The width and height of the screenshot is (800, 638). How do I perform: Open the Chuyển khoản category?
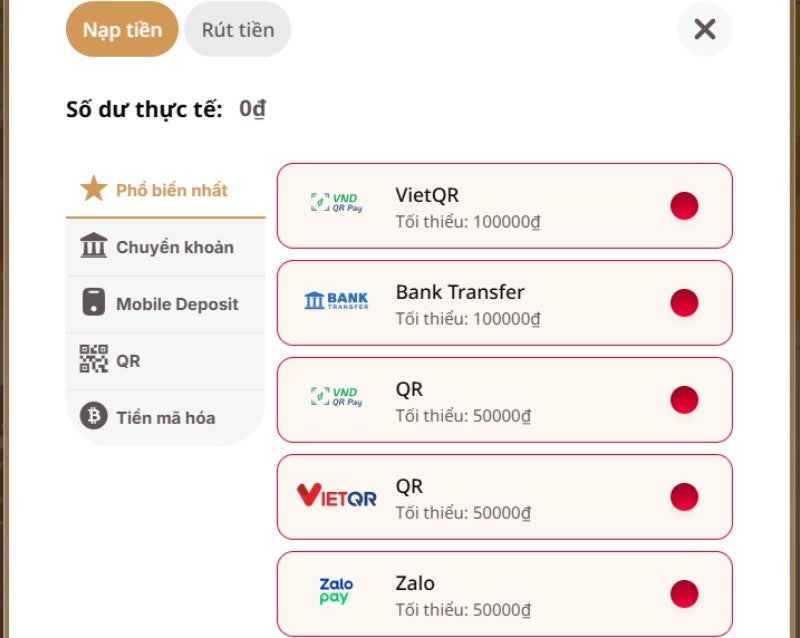click(x=174, y=247)
